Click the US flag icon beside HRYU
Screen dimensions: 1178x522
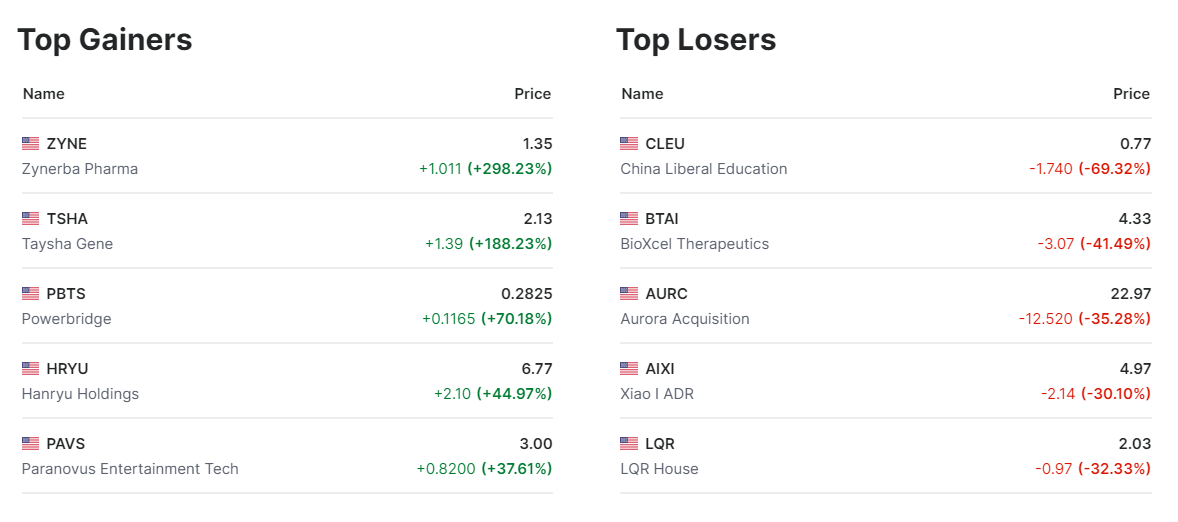30,369
